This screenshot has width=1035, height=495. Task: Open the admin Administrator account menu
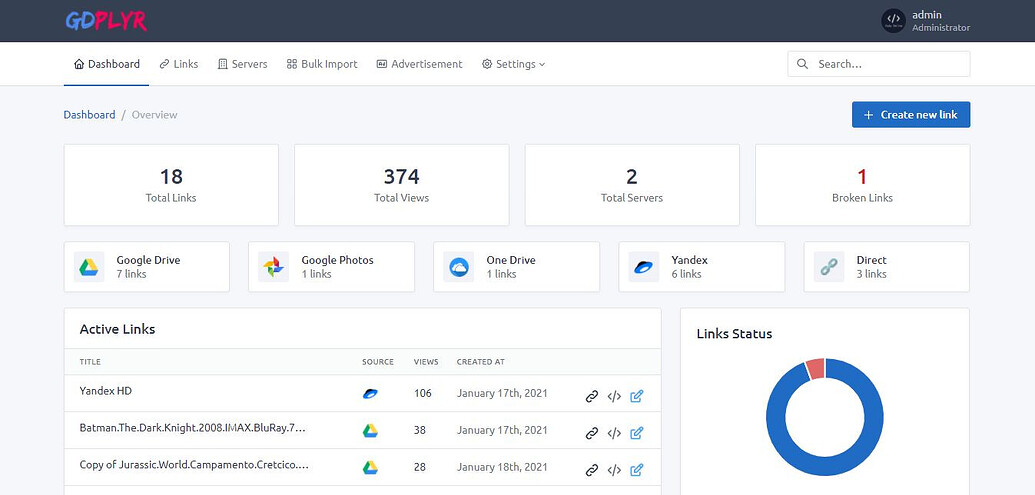tap(925, 20)
